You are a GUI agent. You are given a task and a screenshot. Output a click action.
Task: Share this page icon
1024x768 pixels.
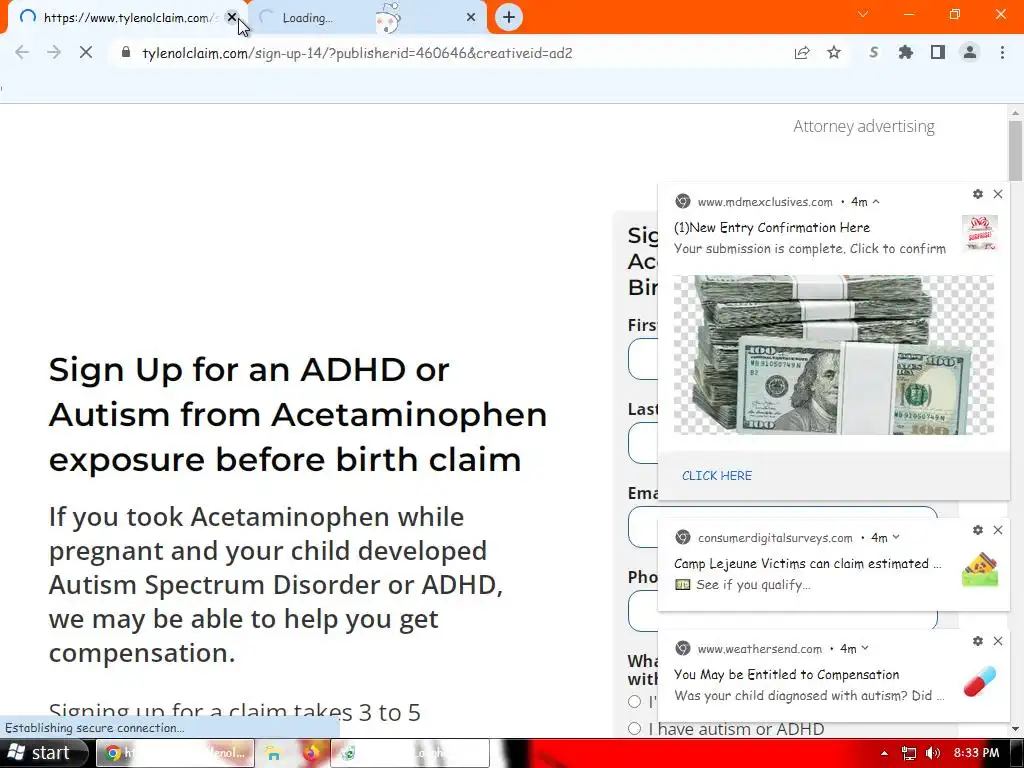[802, 53]
